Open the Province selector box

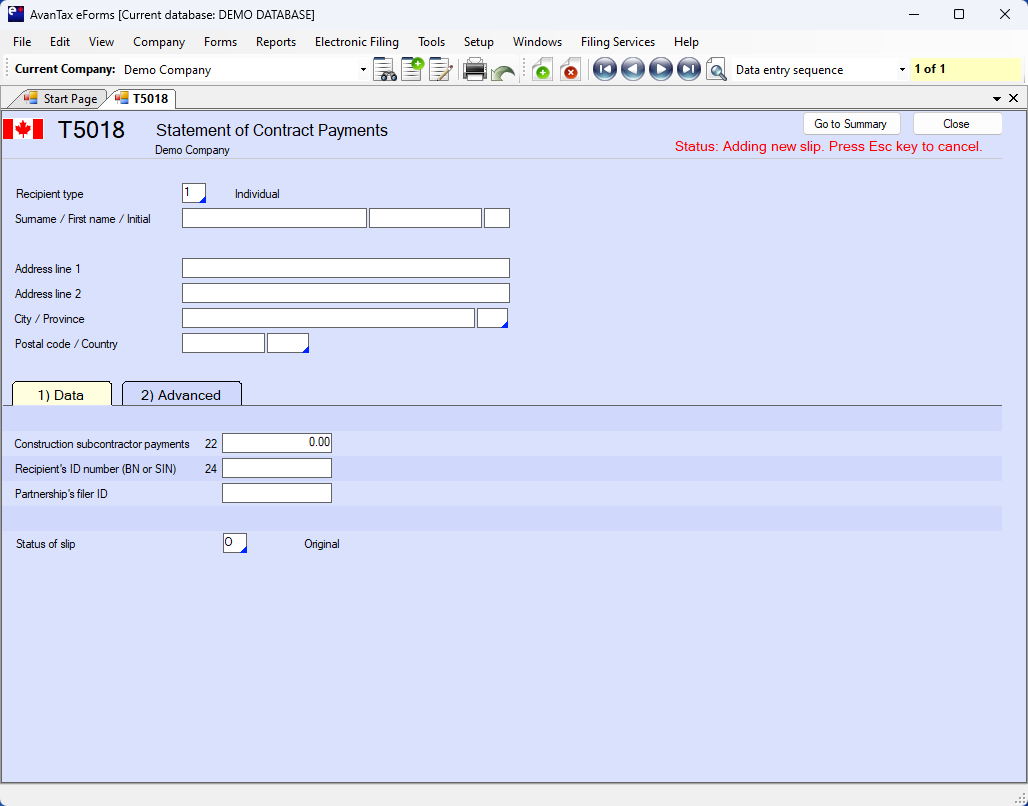pyautogui.click(x=492, y=318)
